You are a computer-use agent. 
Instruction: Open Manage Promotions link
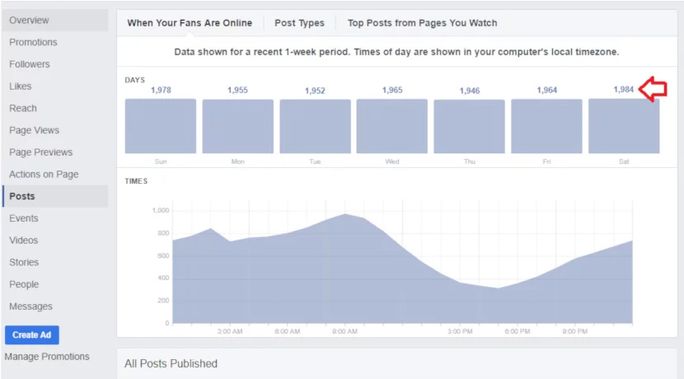tap(47, 356)
